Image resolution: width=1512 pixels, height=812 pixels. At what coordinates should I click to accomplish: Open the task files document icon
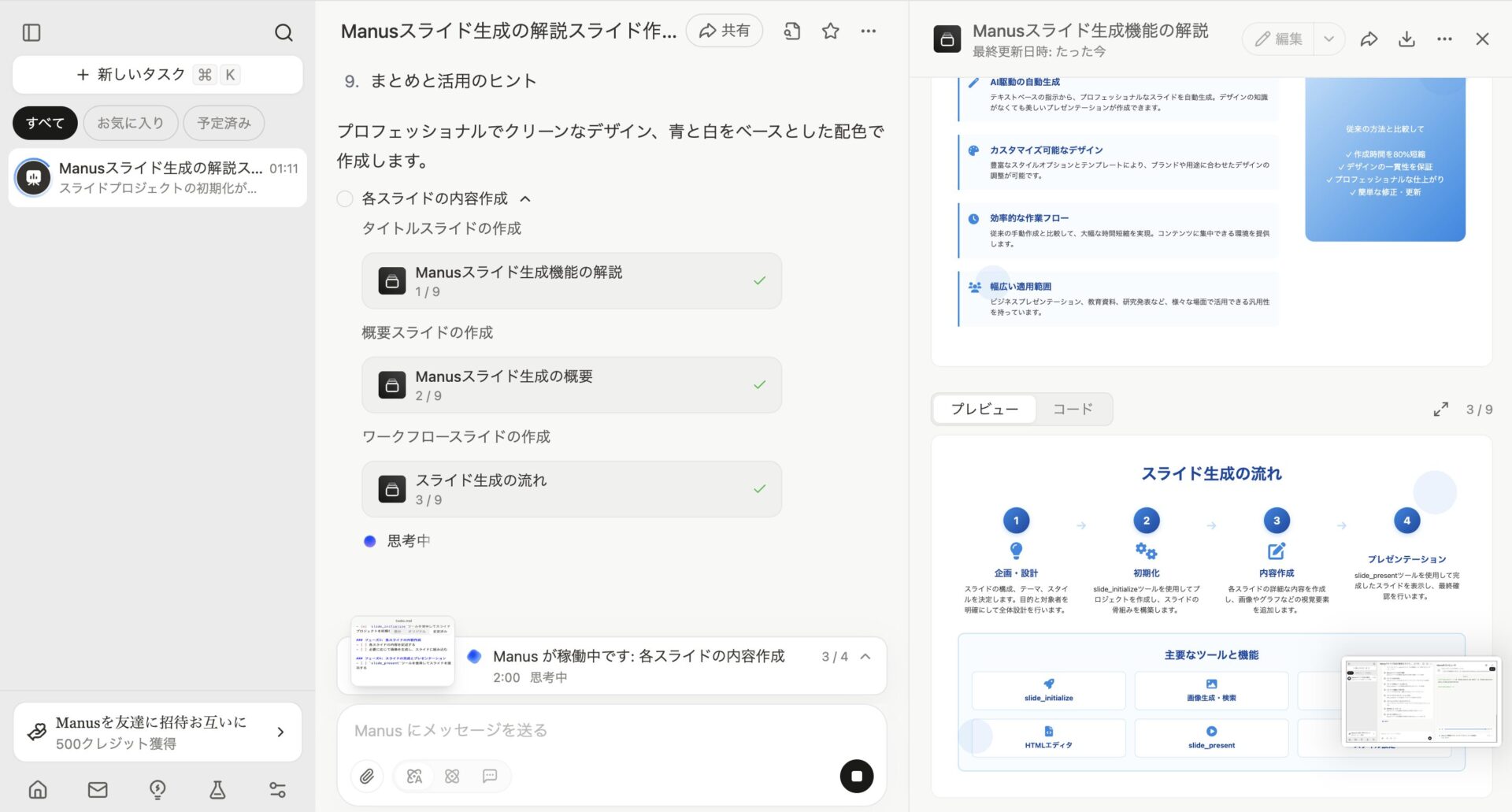tap(792, 32)
